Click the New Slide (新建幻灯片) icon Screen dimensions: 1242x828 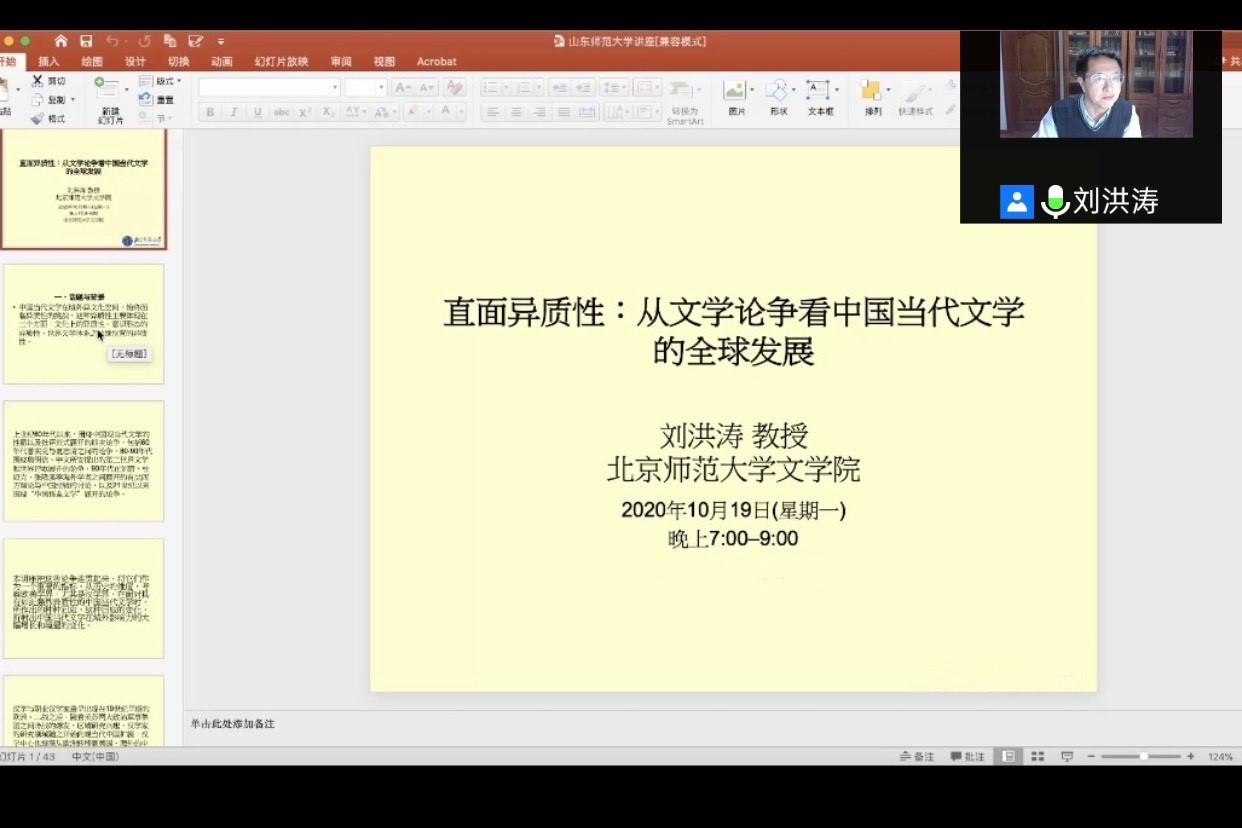(x=106, y=87)
